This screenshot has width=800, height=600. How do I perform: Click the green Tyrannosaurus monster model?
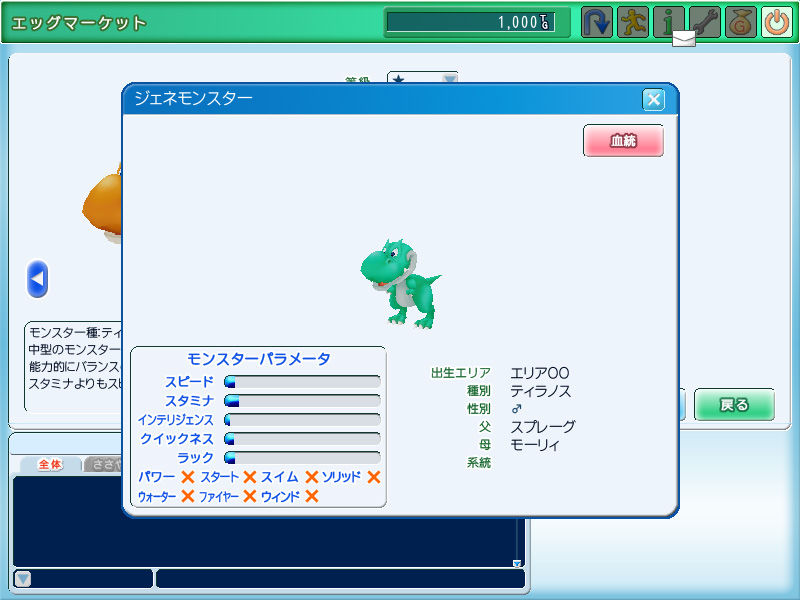(x=401, y=283)
